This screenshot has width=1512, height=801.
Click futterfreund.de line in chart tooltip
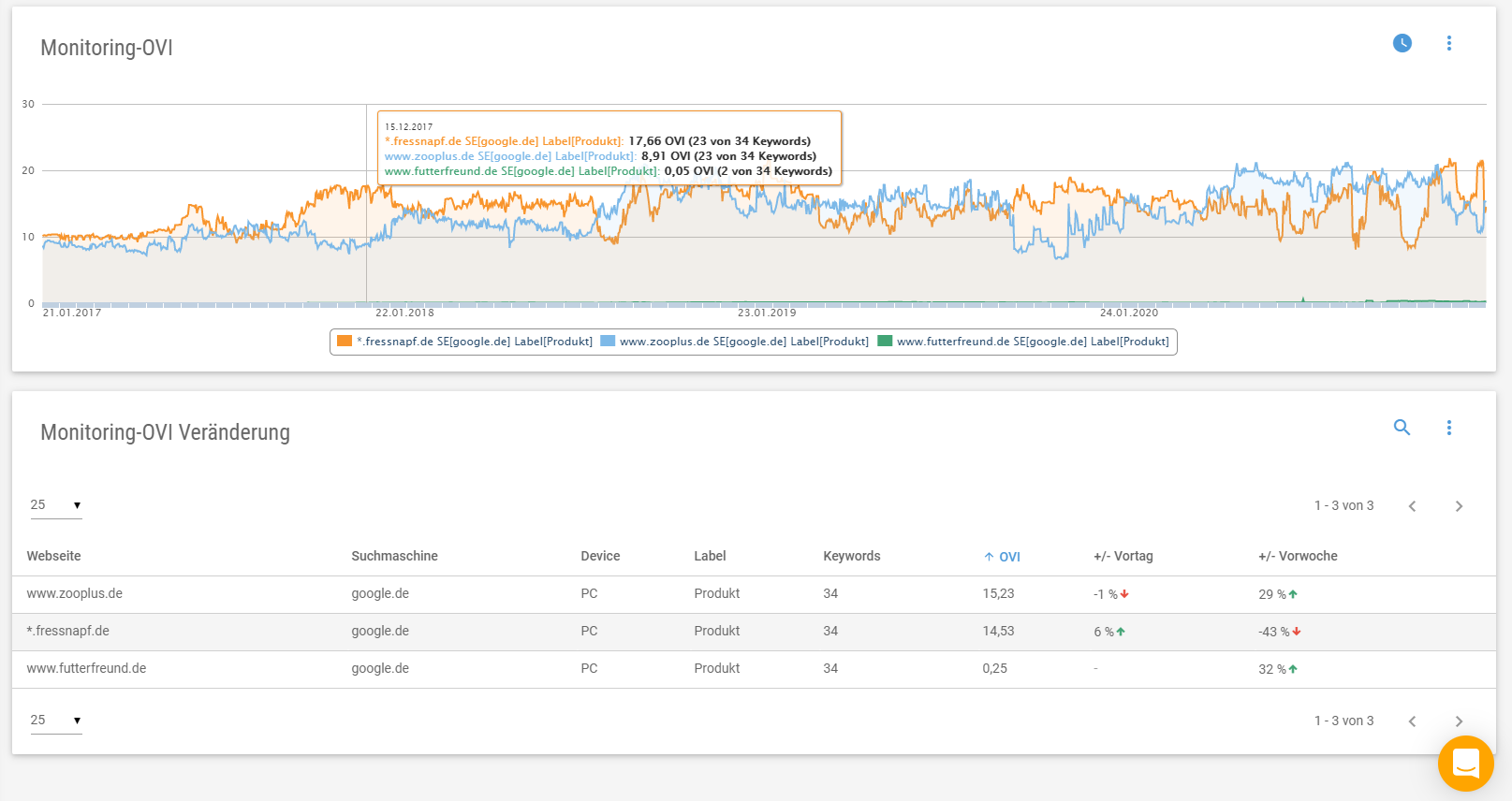click(609, 171)
